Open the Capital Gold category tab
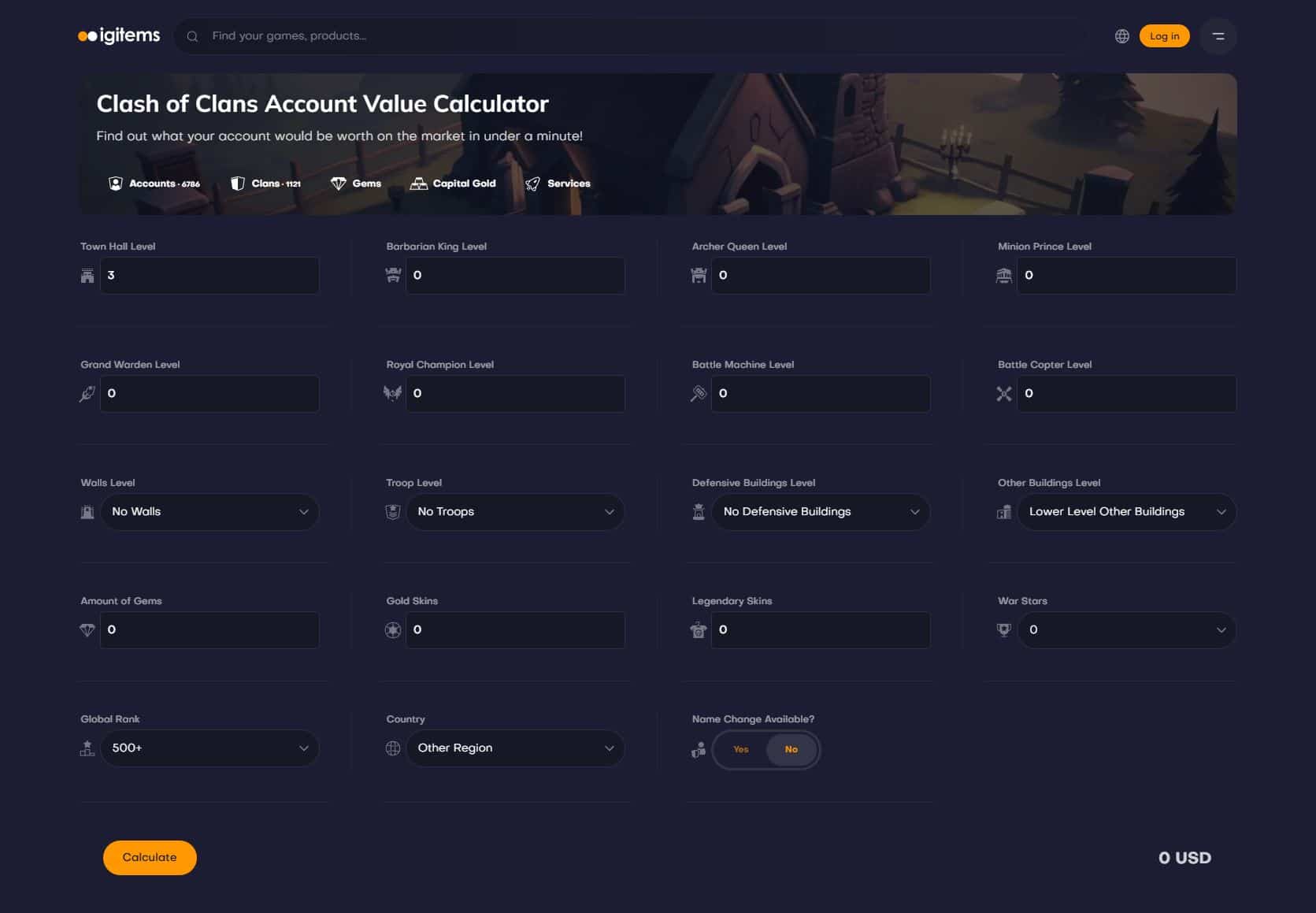 pyautogui.click(x=453, y=184)
